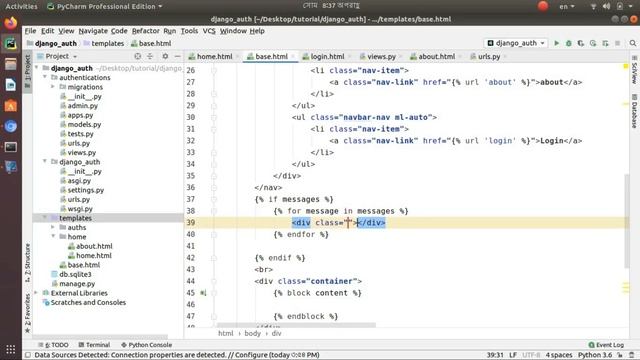Click the gutter marker on line 45
This screenshot has width=640, height=360.
203,293
